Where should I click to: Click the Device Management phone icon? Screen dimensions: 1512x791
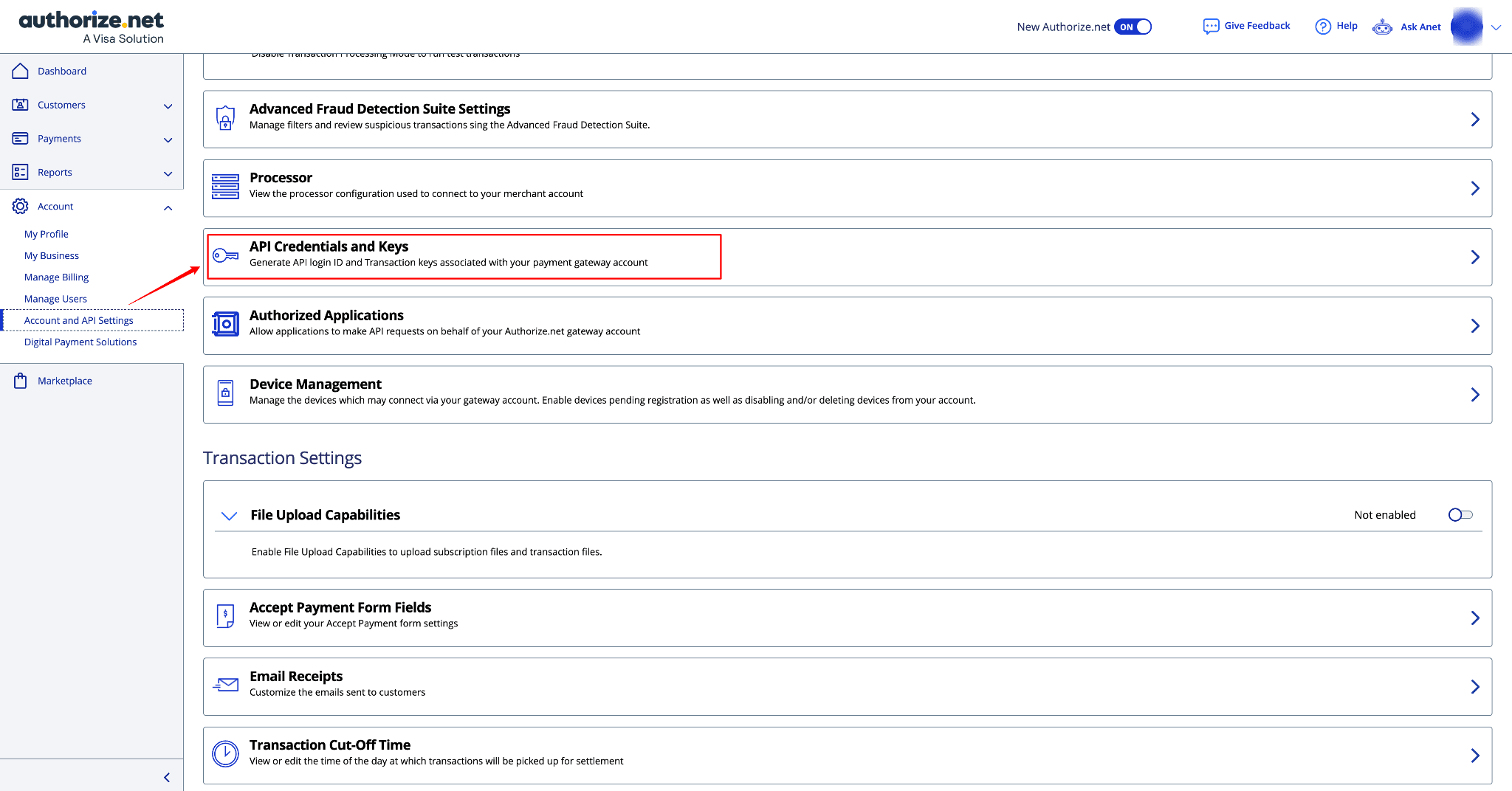click(x=225, y=393)
